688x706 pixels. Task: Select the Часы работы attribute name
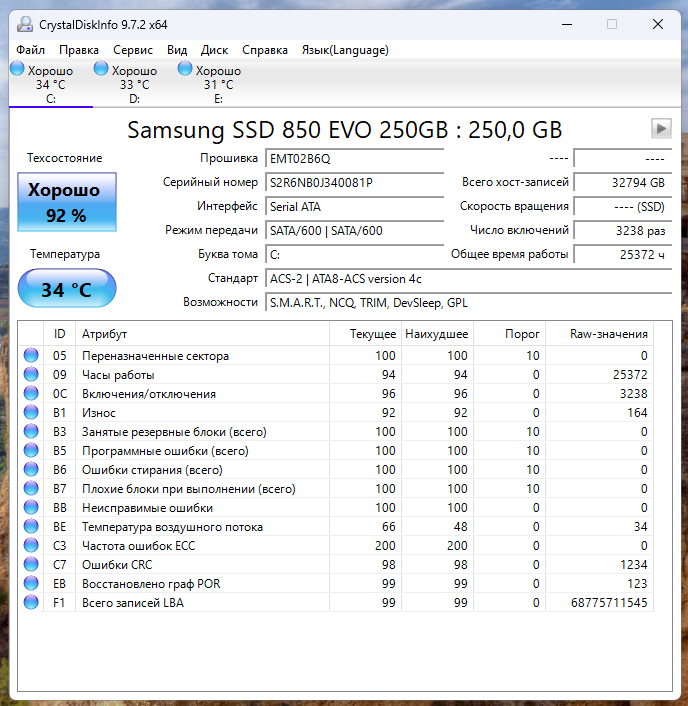coord(118,375)
